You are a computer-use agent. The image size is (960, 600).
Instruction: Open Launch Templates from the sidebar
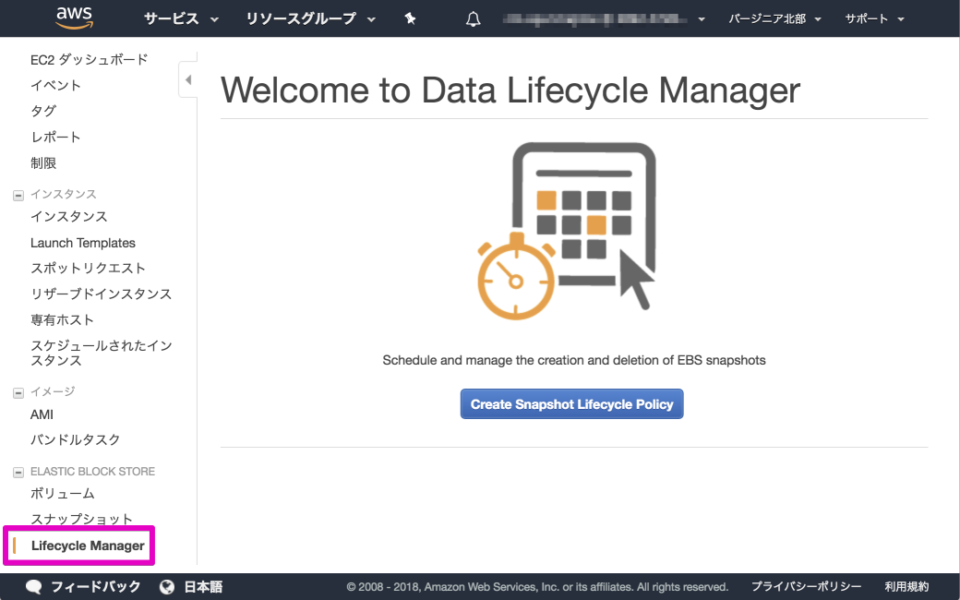83,242
